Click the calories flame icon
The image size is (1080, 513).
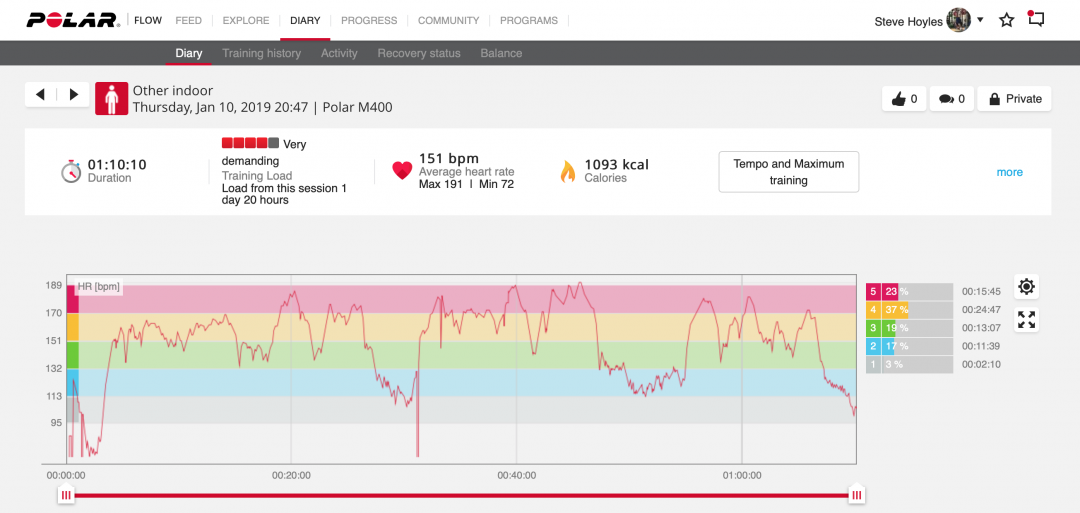click(568, 171)
